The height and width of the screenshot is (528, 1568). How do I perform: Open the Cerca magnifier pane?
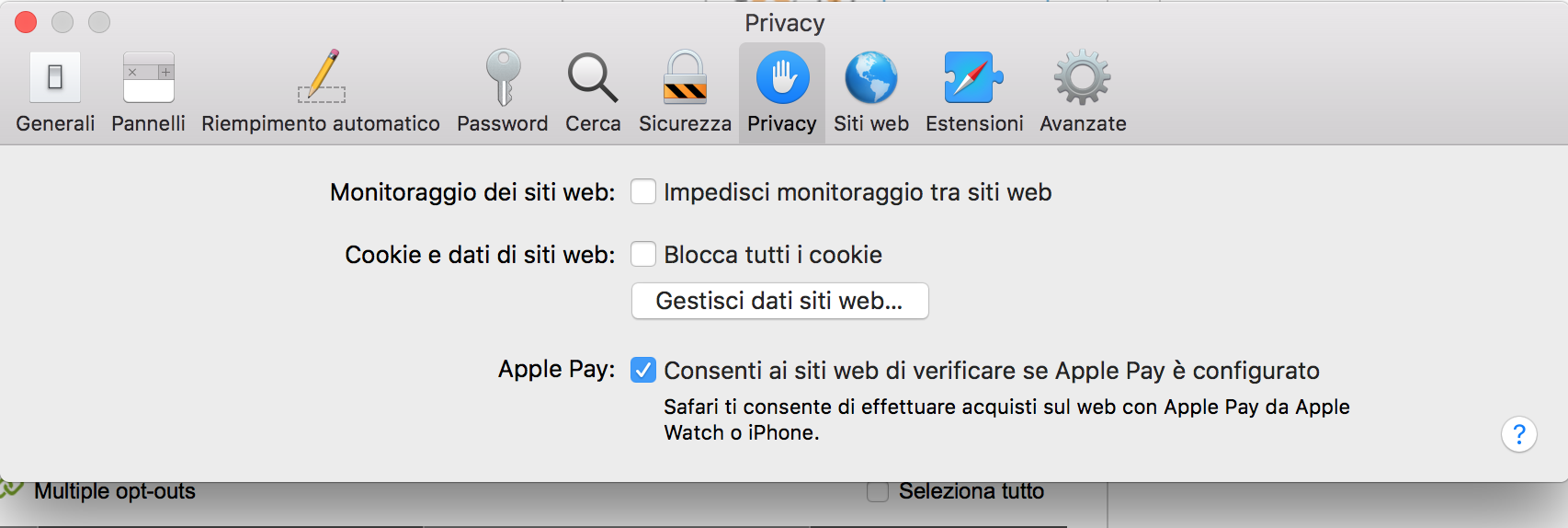(x=593, y=92)
